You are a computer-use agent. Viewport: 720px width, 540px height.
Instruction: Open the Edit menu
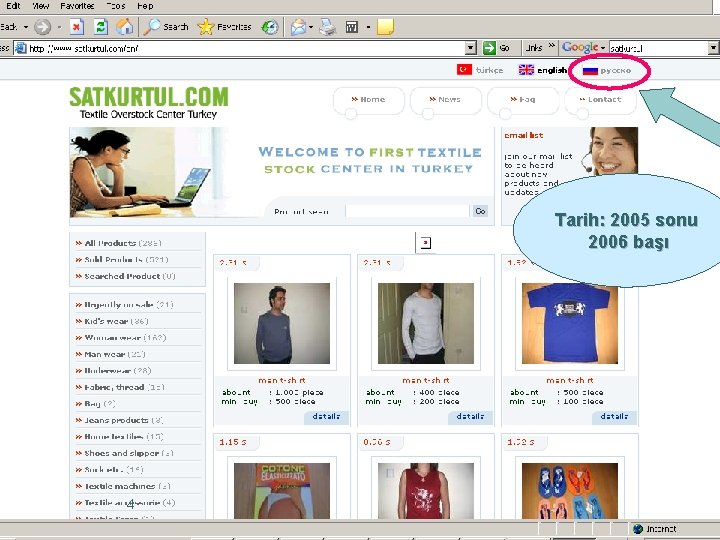tap(13, 6)
